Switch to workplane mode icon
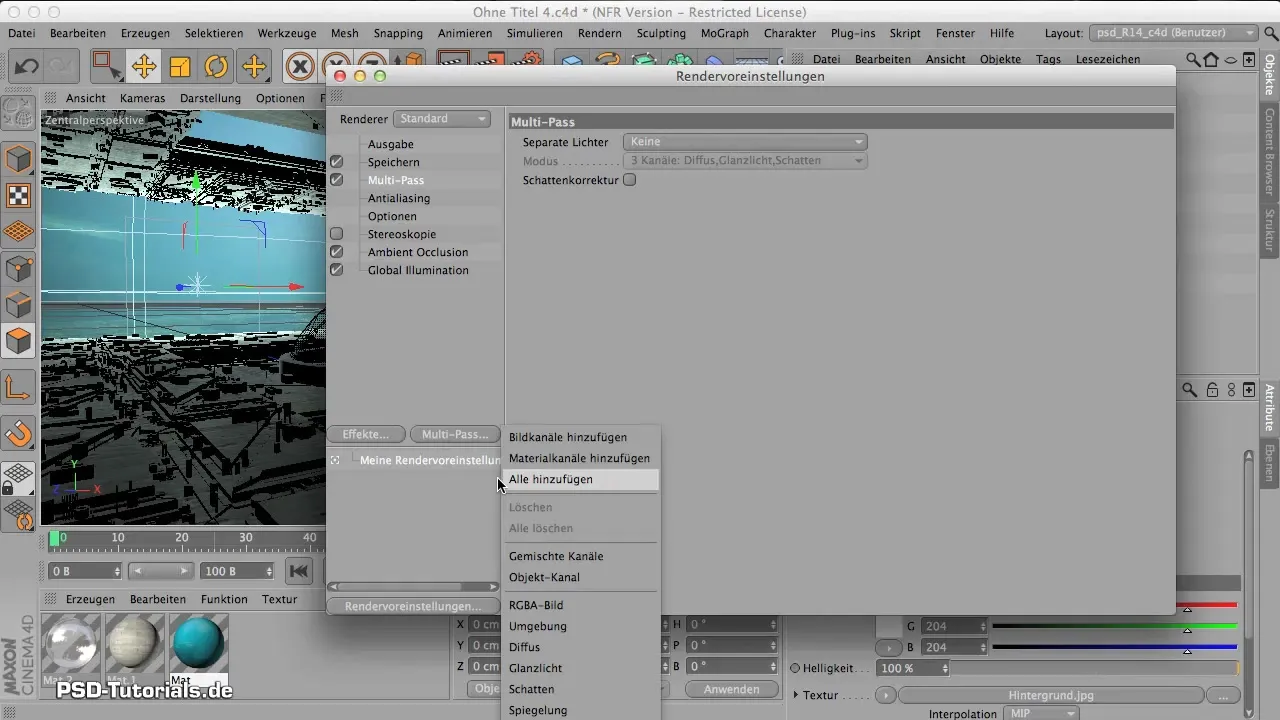The height and width of the screenshot is (720, 1280). tap(18, 231)
